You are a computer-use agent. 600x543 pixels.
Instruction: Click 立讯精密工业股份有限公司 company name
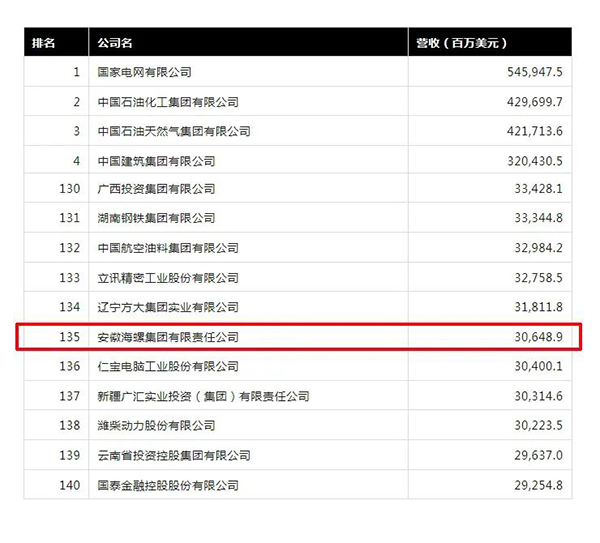[168, 278]
